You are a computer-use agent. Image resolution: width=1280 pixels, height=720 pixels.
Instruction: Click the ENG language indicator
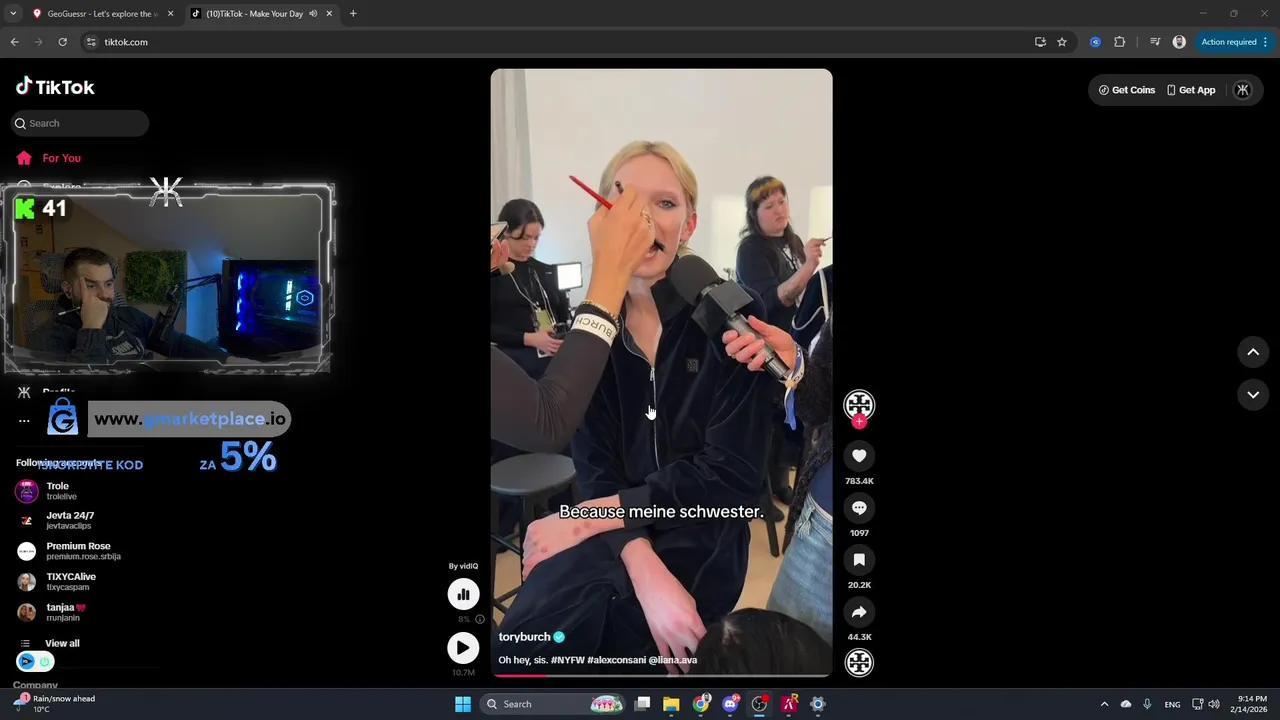[1172, 704]
